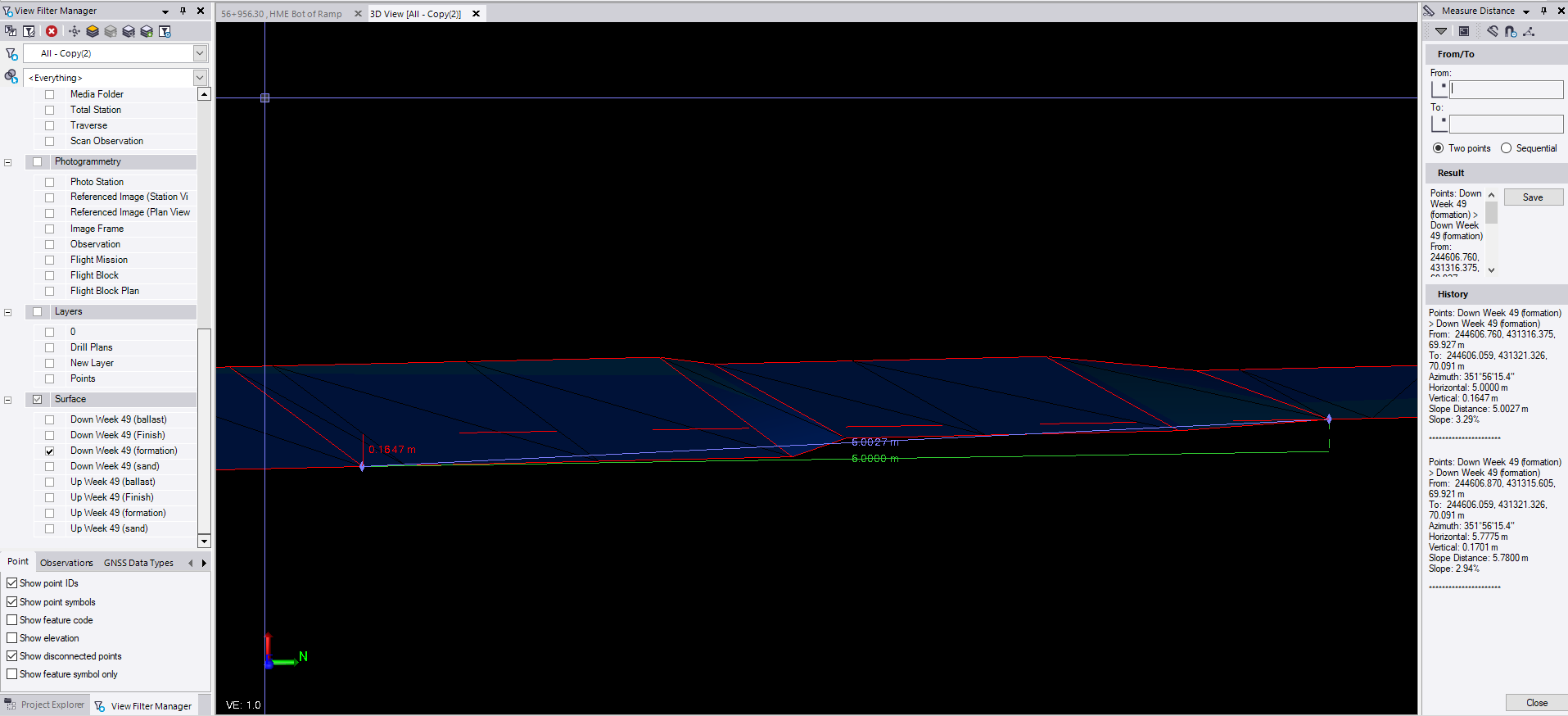The width and height of the screenshot is (1568, 716).
Task: Check the Drill Plans layer checkbox
Action: [50, 347]
